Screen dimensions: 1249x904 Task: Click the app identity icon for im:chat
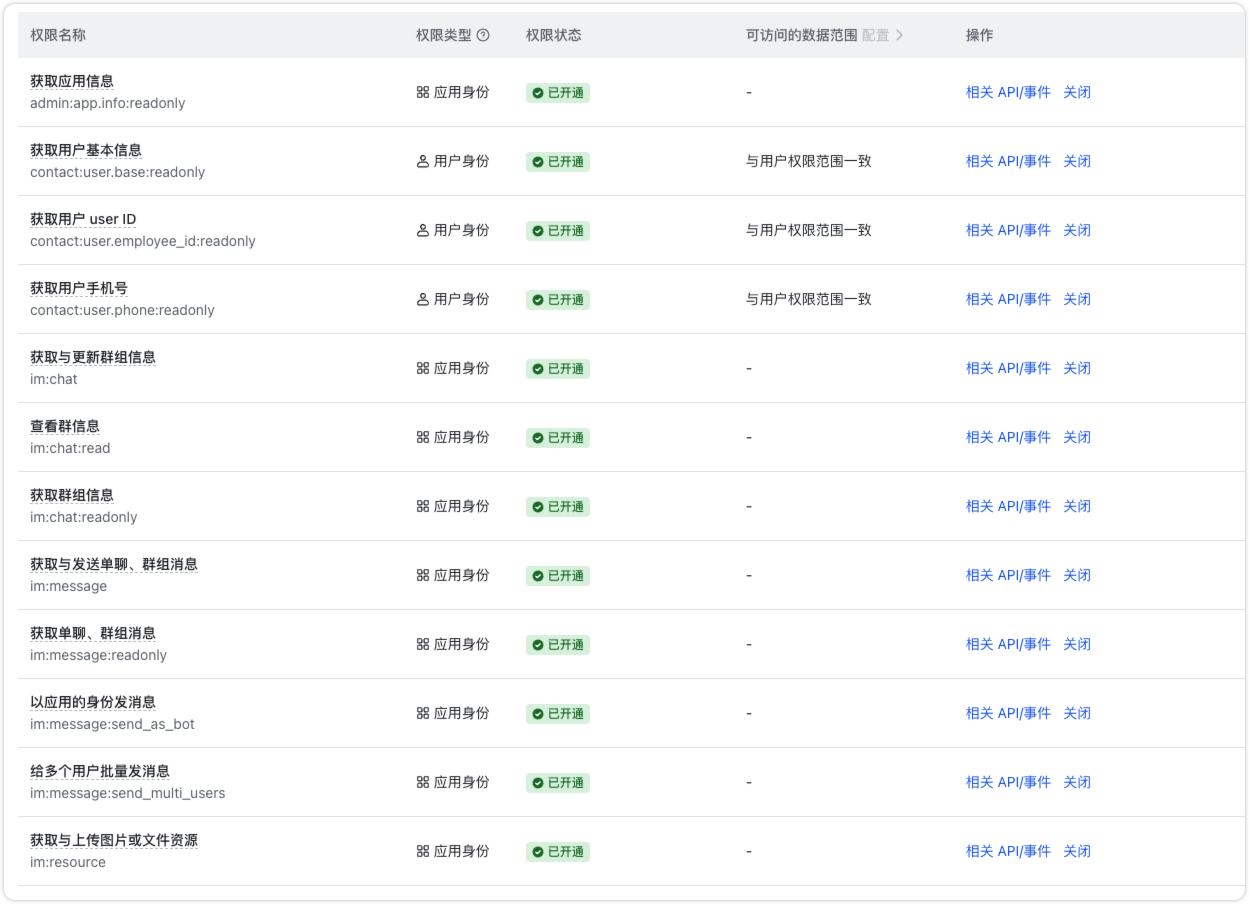pos(423,368)
